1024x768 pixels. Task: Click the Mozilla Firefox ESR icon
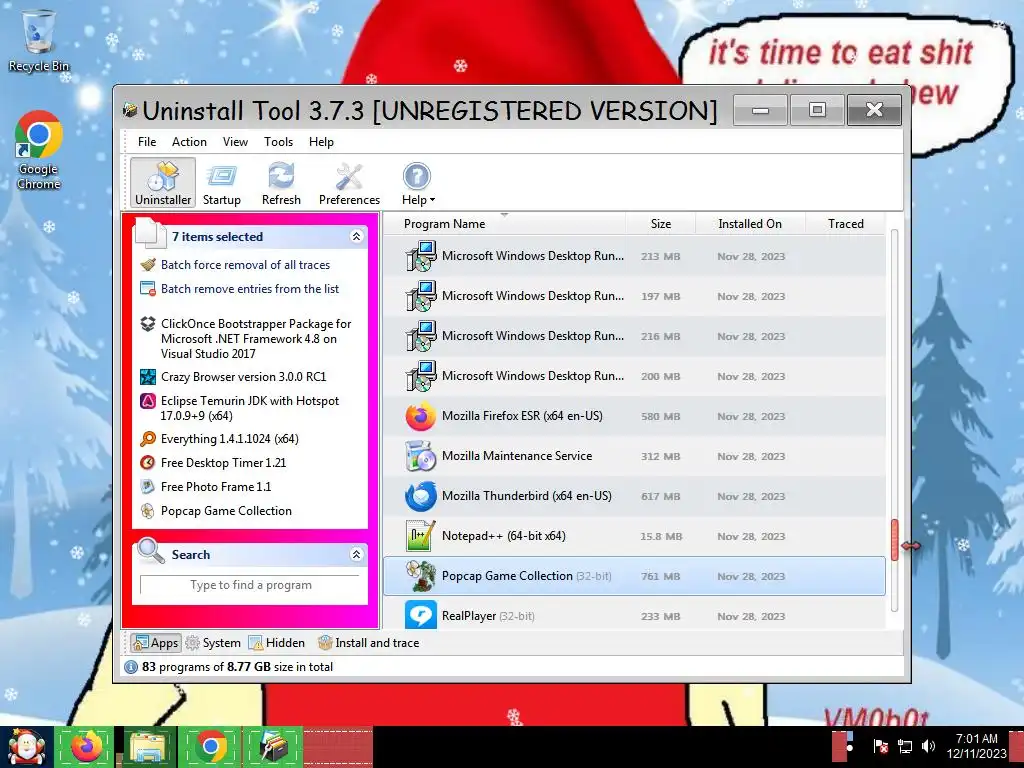pos(421,416)
